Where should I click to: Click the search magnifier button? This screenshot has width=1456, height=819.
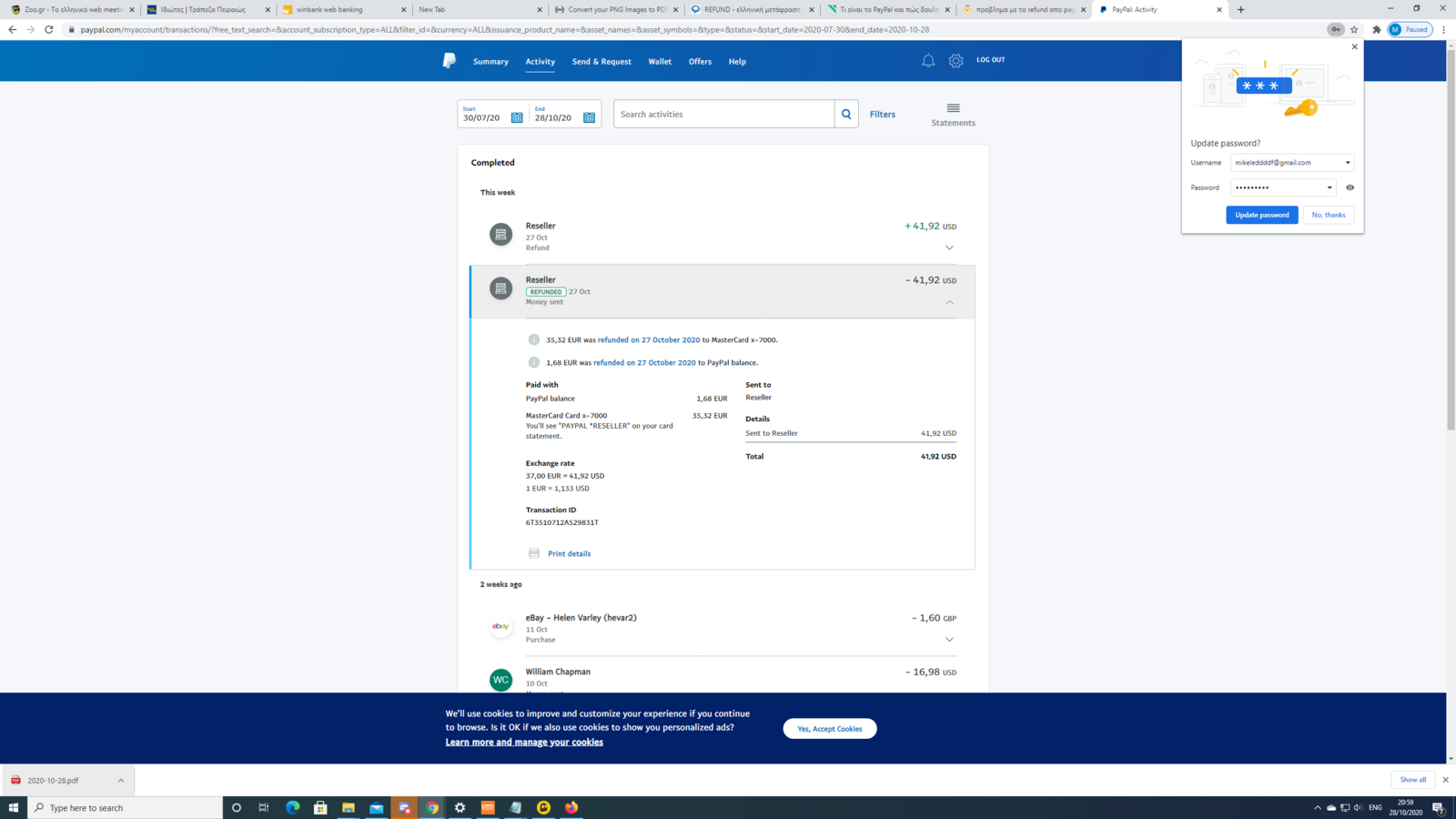click(846, 114)
